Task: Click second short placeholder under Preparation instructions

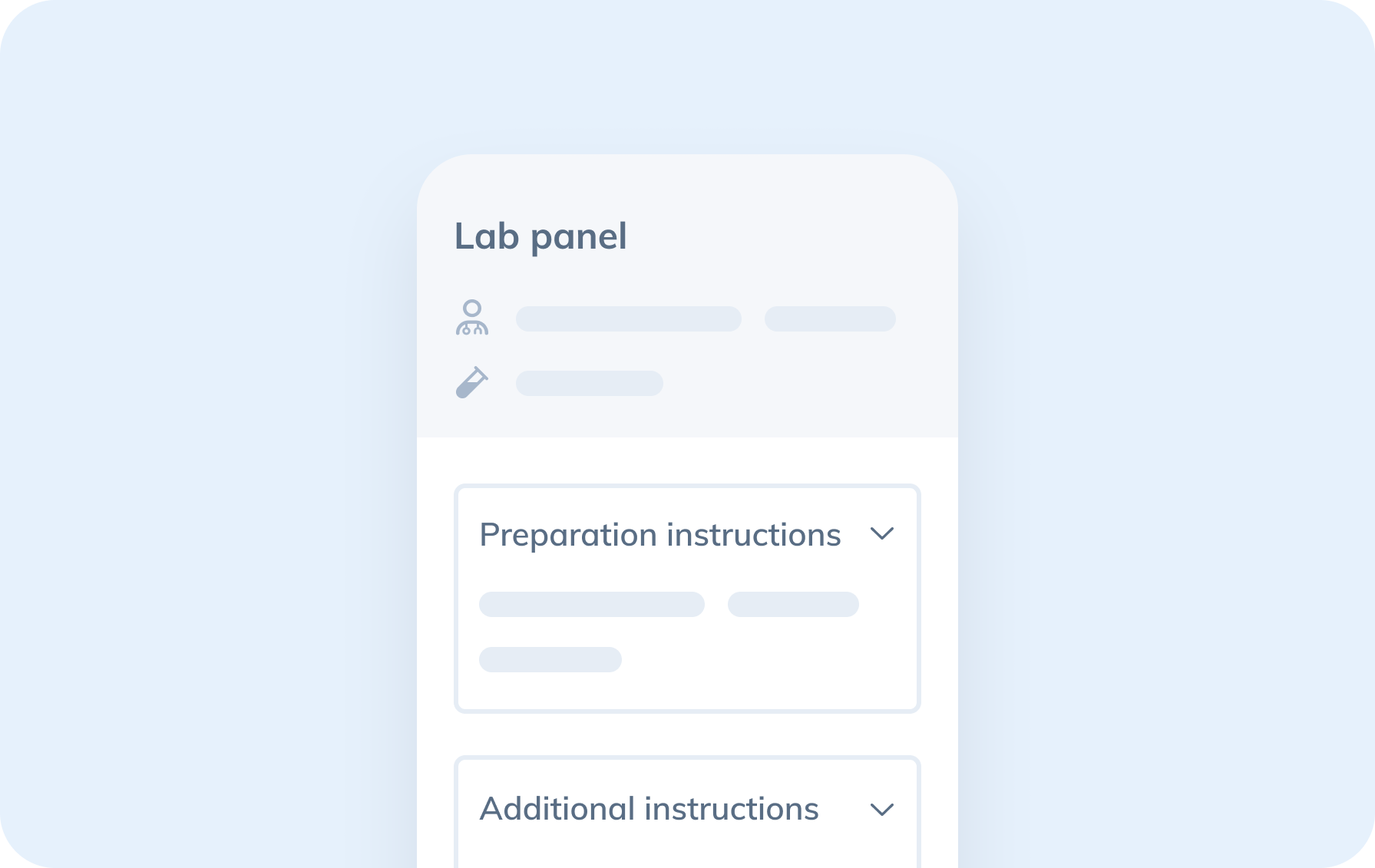Action: 793,604
